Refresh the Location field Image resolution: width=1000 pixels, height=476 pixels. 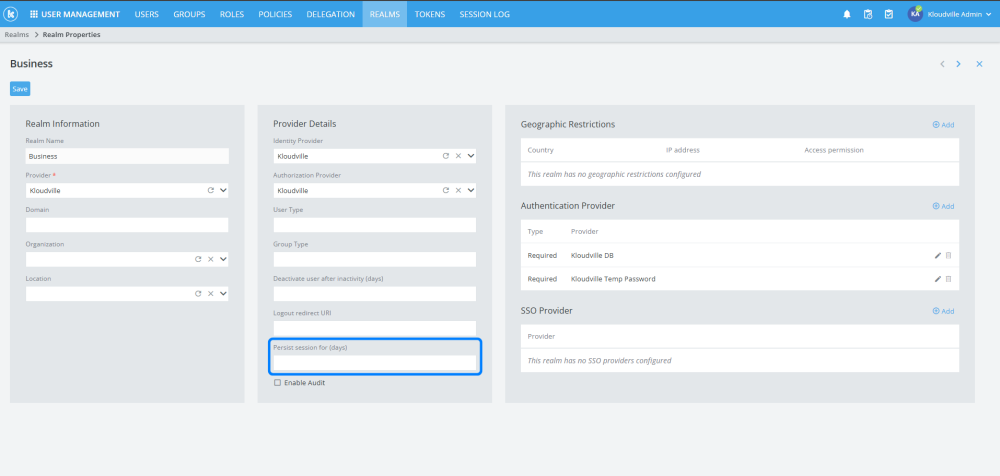(x=198, y=294)
